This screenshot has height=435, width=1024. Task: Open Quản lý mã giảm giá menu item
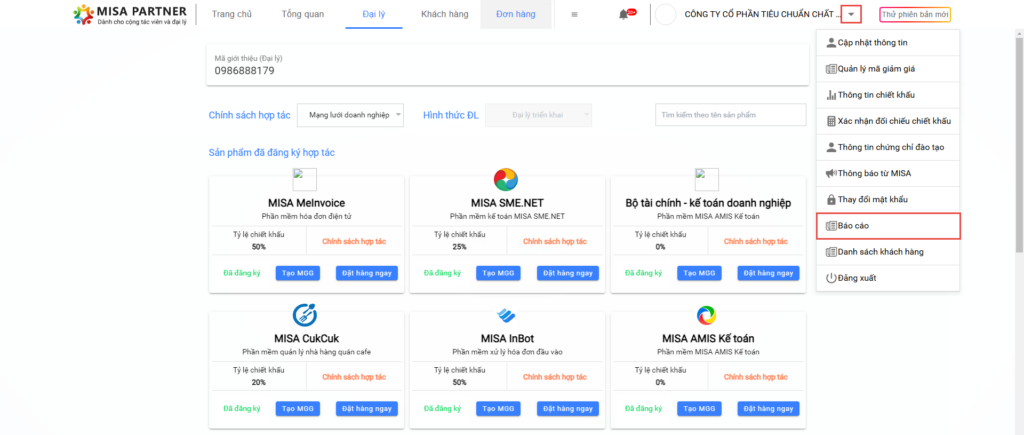pyautogui.click(x=888, y=69)
